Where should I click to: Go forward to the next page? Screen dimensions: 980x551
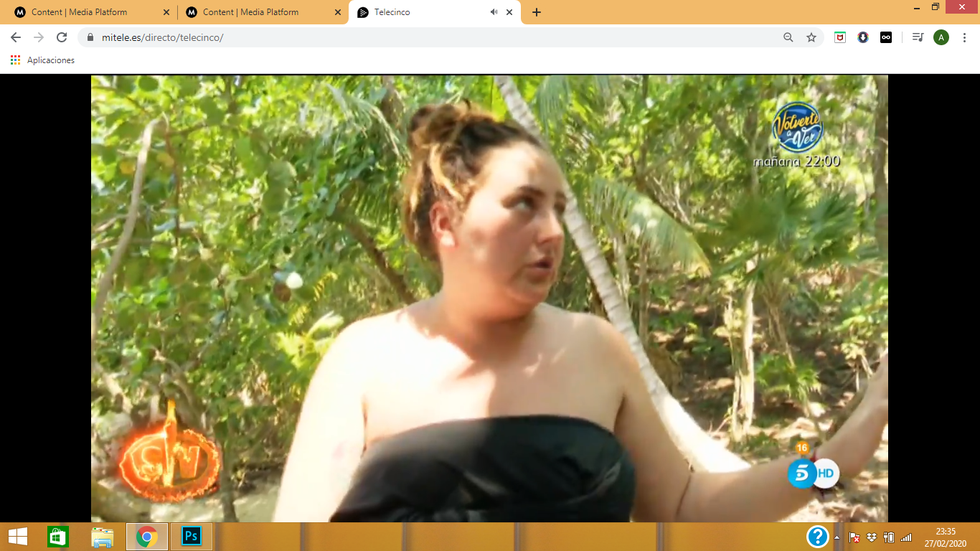[x=39, y=37]
